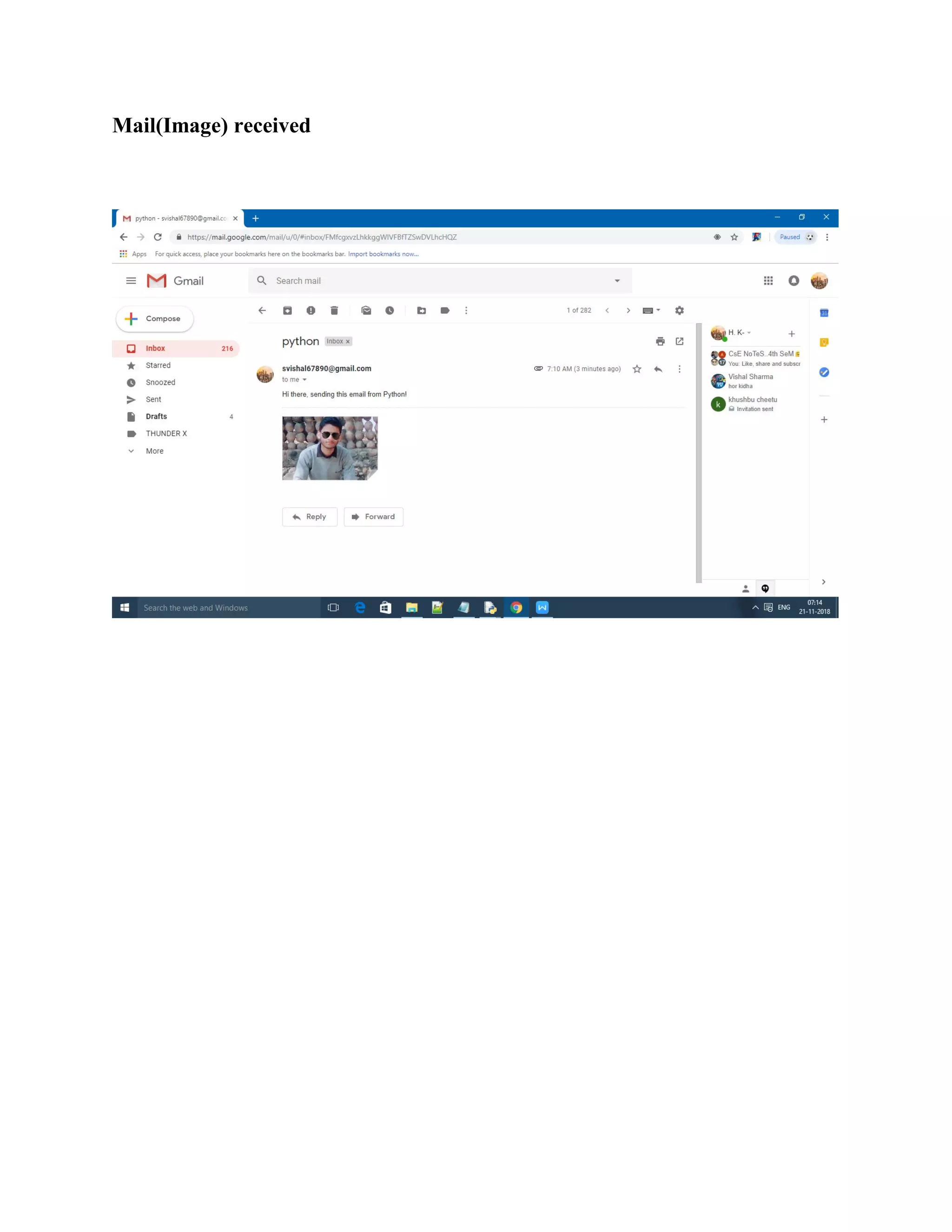Viewport: 952px width, 1232px height.
Task: Show Hangouts contacts person icon
Action: click(746, 589)
